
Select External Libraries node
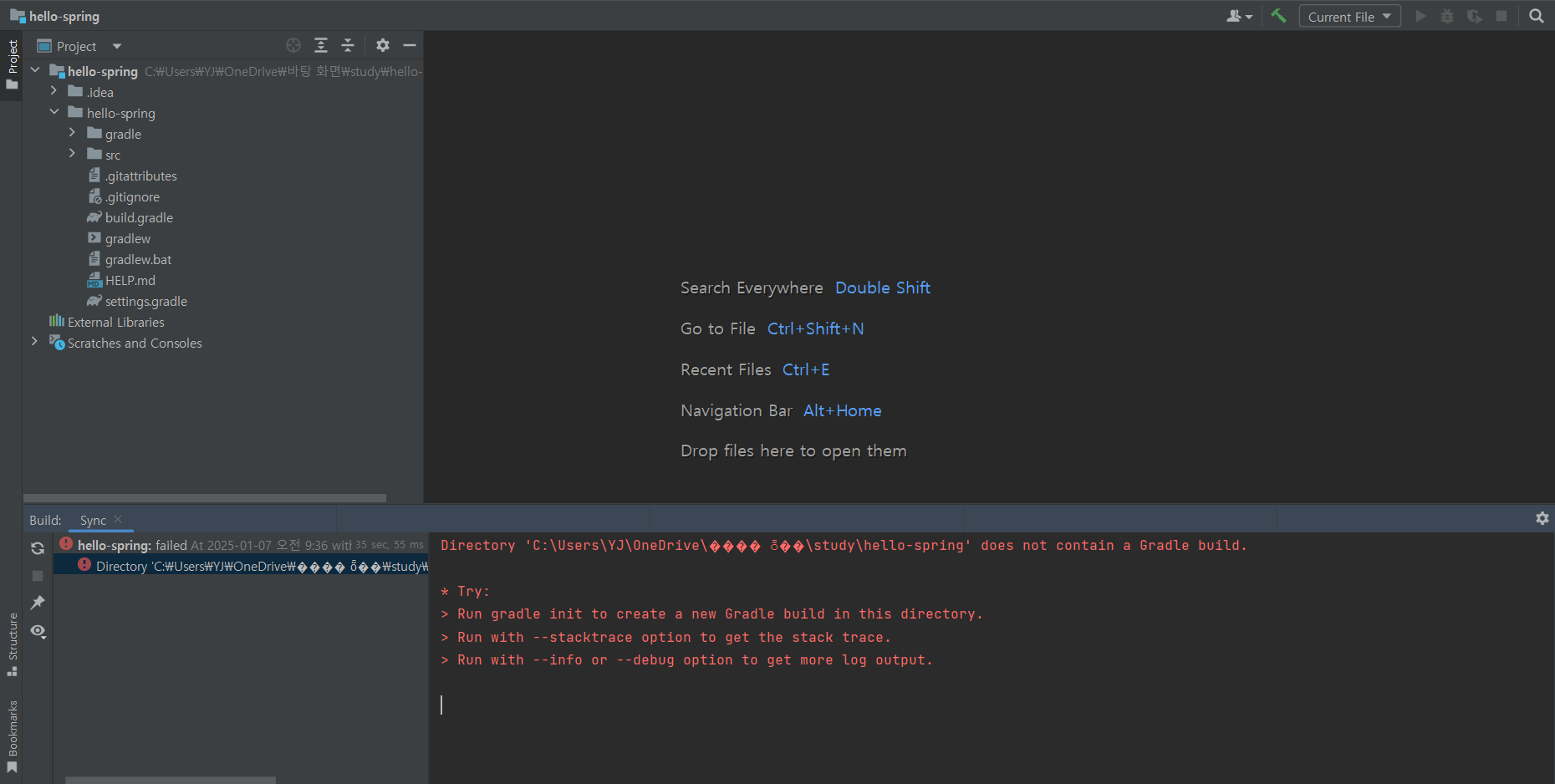coord(115,322)
